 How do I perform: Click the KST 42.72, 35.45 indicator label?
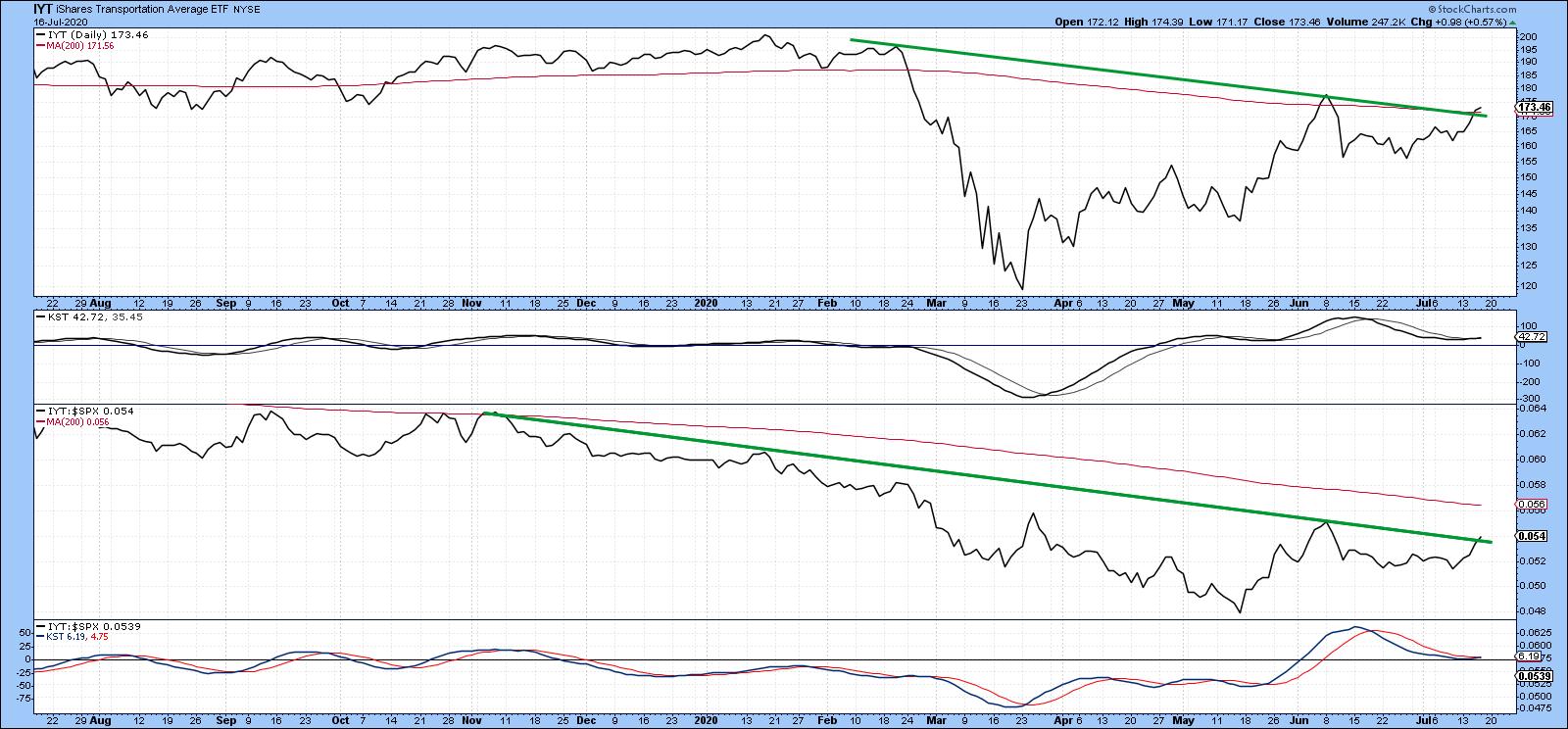(84, 317)
